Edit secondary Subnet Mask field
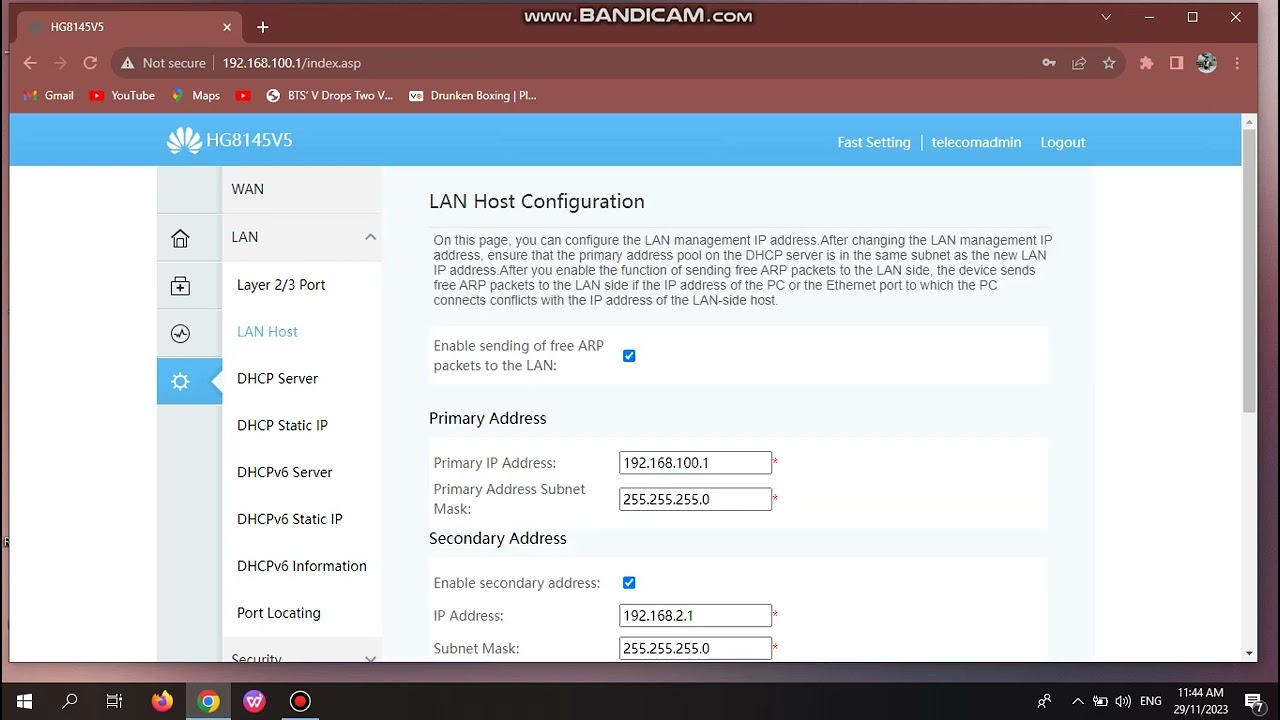 pos(695,649)
